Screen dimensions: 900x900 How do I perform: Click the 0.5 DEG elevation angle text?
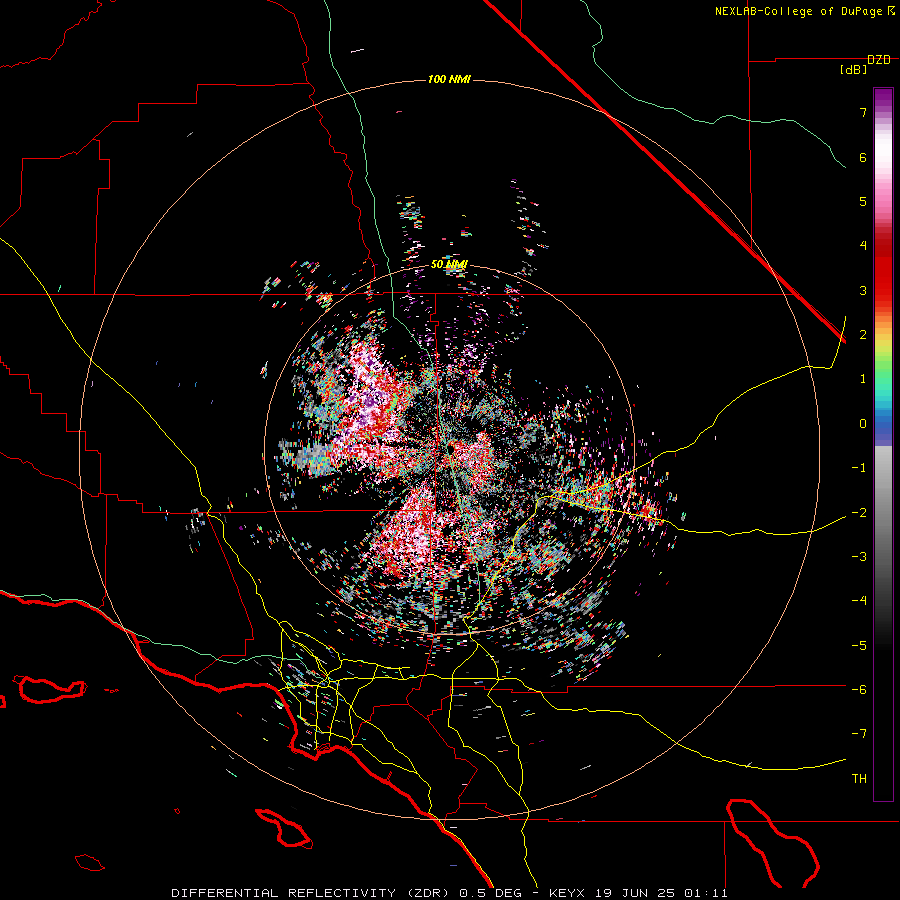coord(490,893)
